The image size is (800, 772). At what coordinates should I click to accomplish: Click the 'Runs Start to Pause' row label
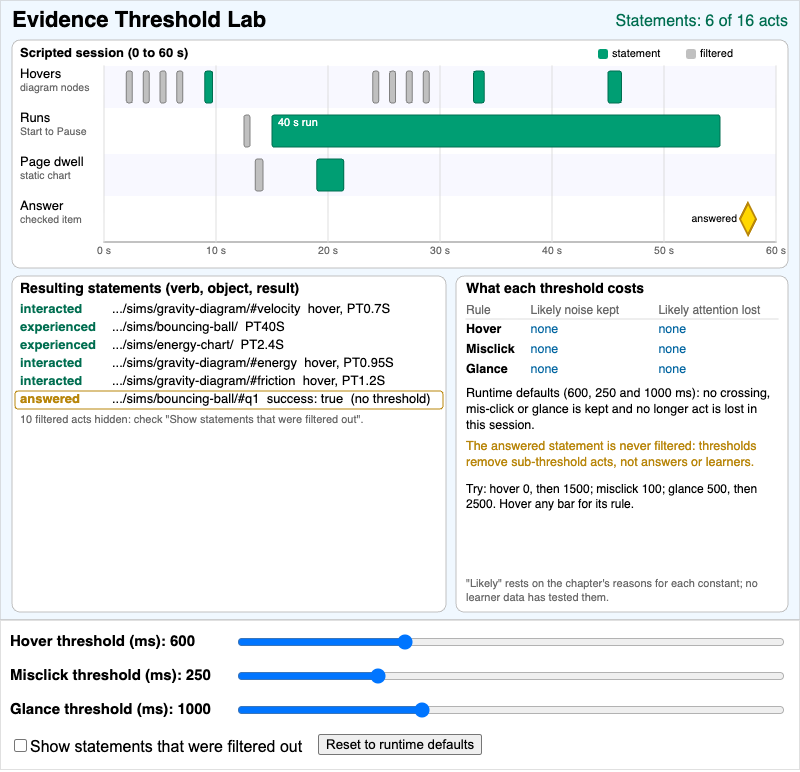[x=53, y=124]
